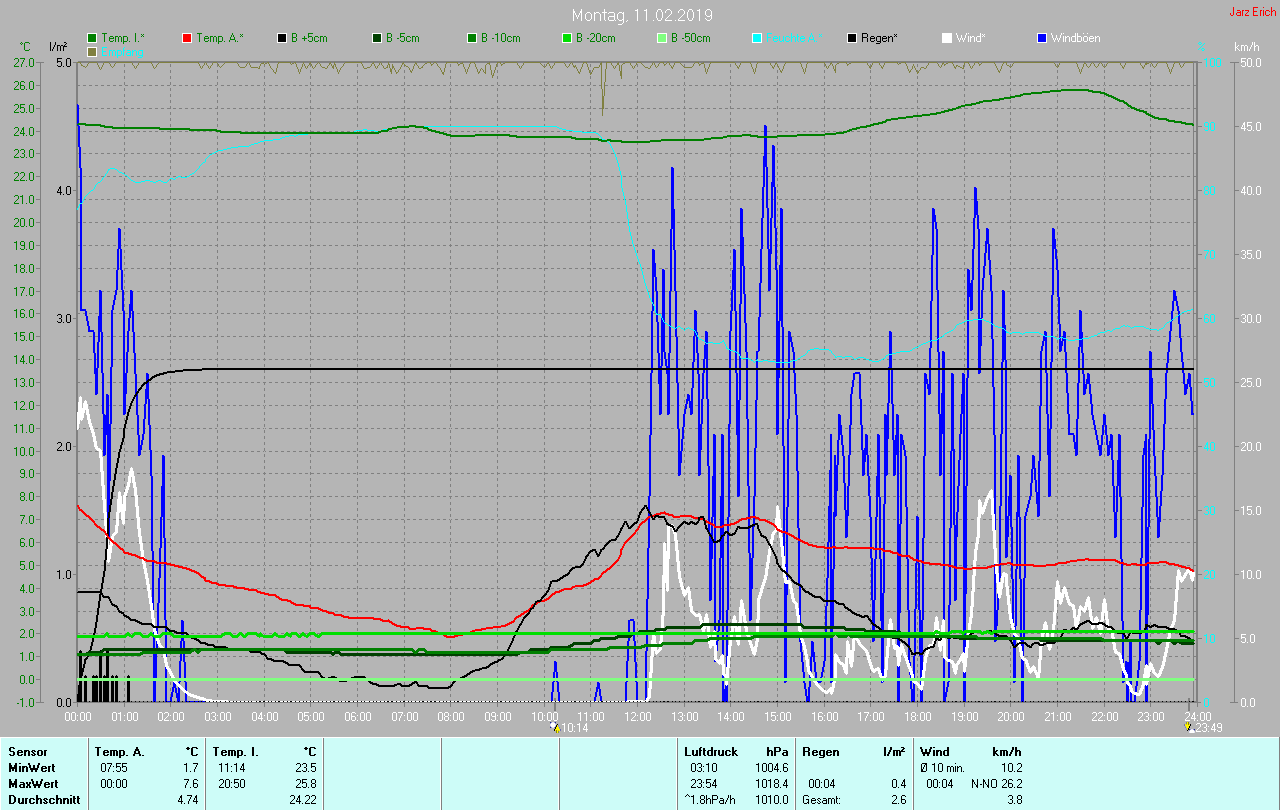Click the "Temp. I." column header in the table

pyautogui.click(x=235, y=752)
